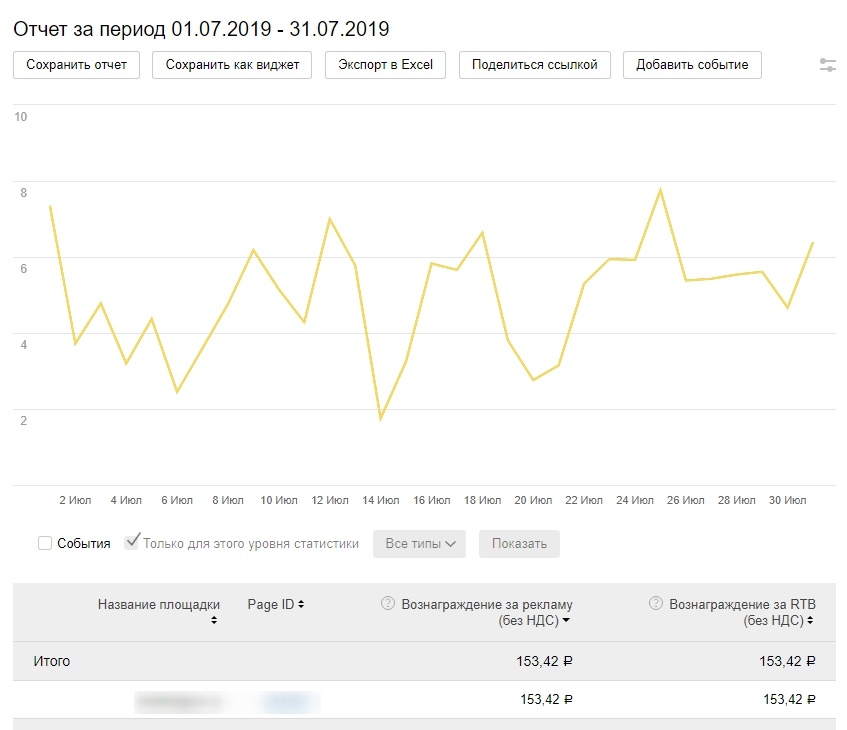This screenshot has width=847, height=730.
Task: Sort descending by 'Вознаграждение за рекламу' arrow
Action: (x=567, y=621)
